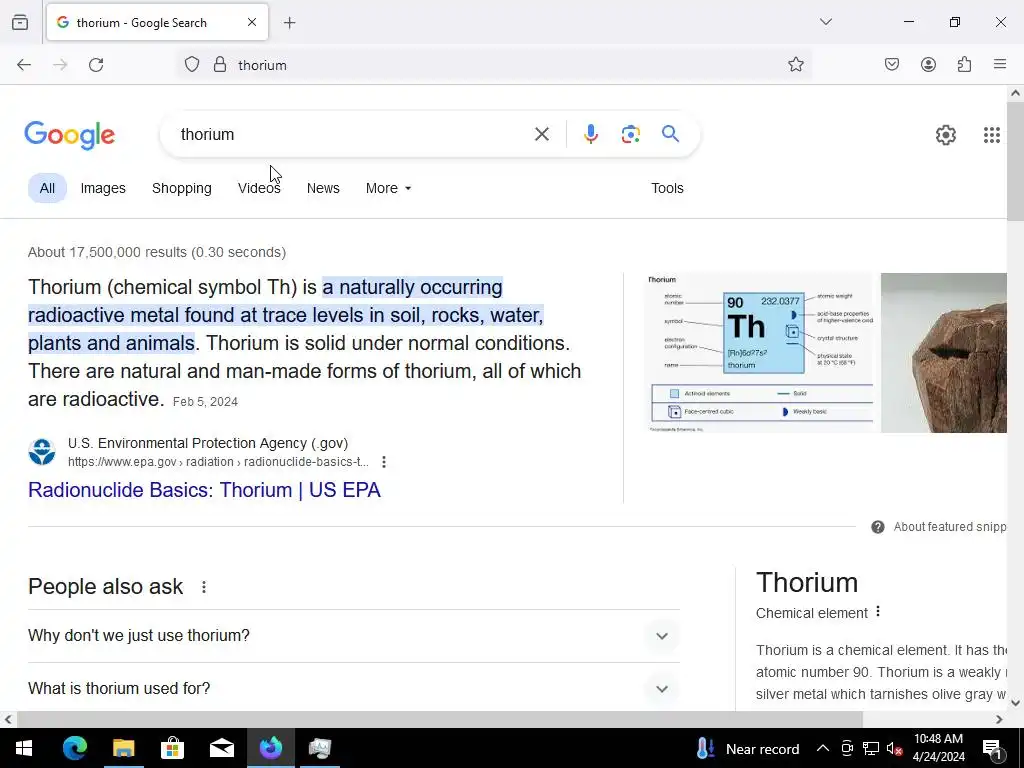Viewport: 1024px width, 768px height.
Task: Click the U.S. Environmental Protection Agency source name
Action: click(x=208, y=443)
